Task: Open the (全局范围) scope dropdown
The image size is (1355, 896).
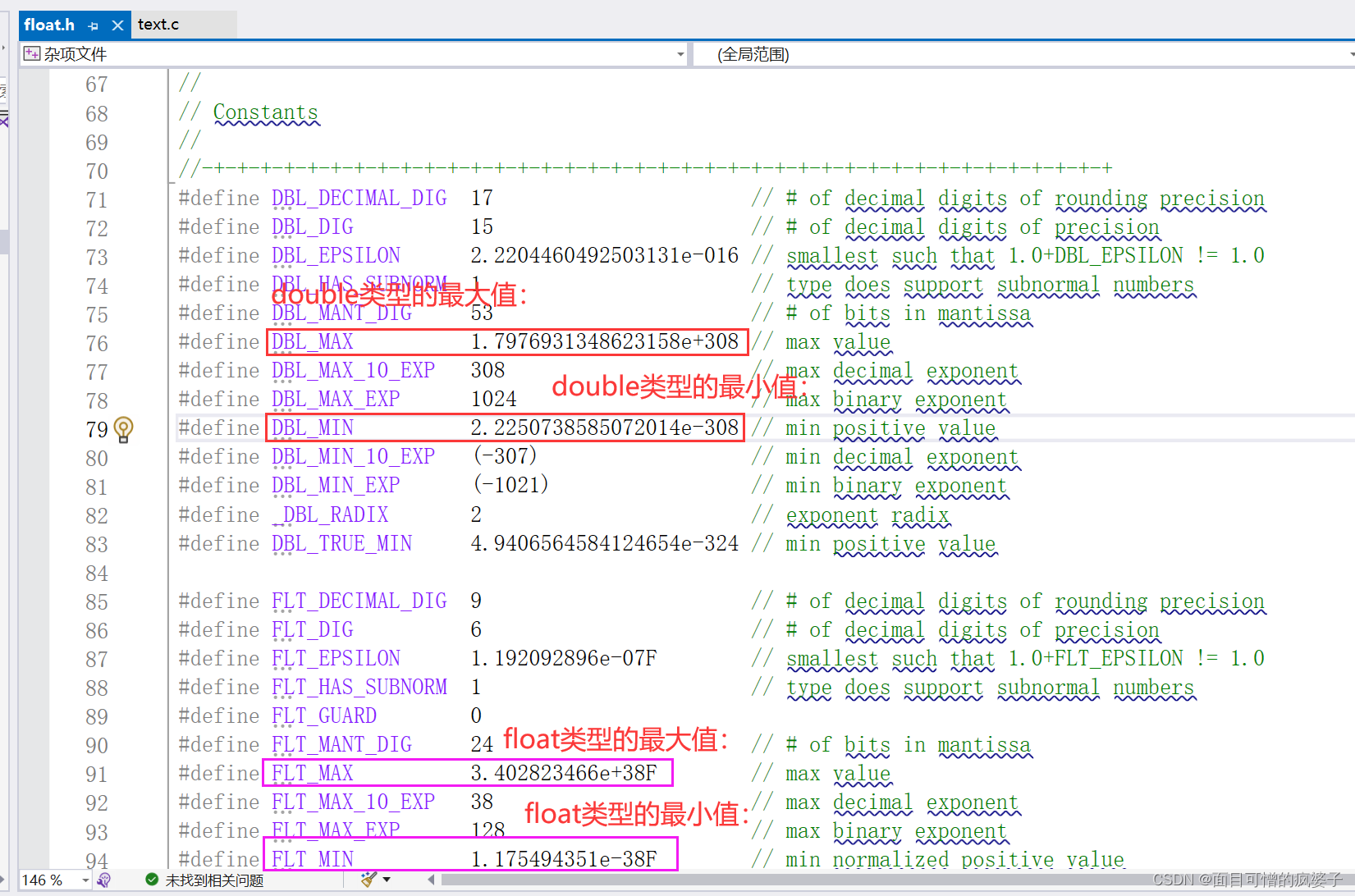Action: tap(1351, 54)
